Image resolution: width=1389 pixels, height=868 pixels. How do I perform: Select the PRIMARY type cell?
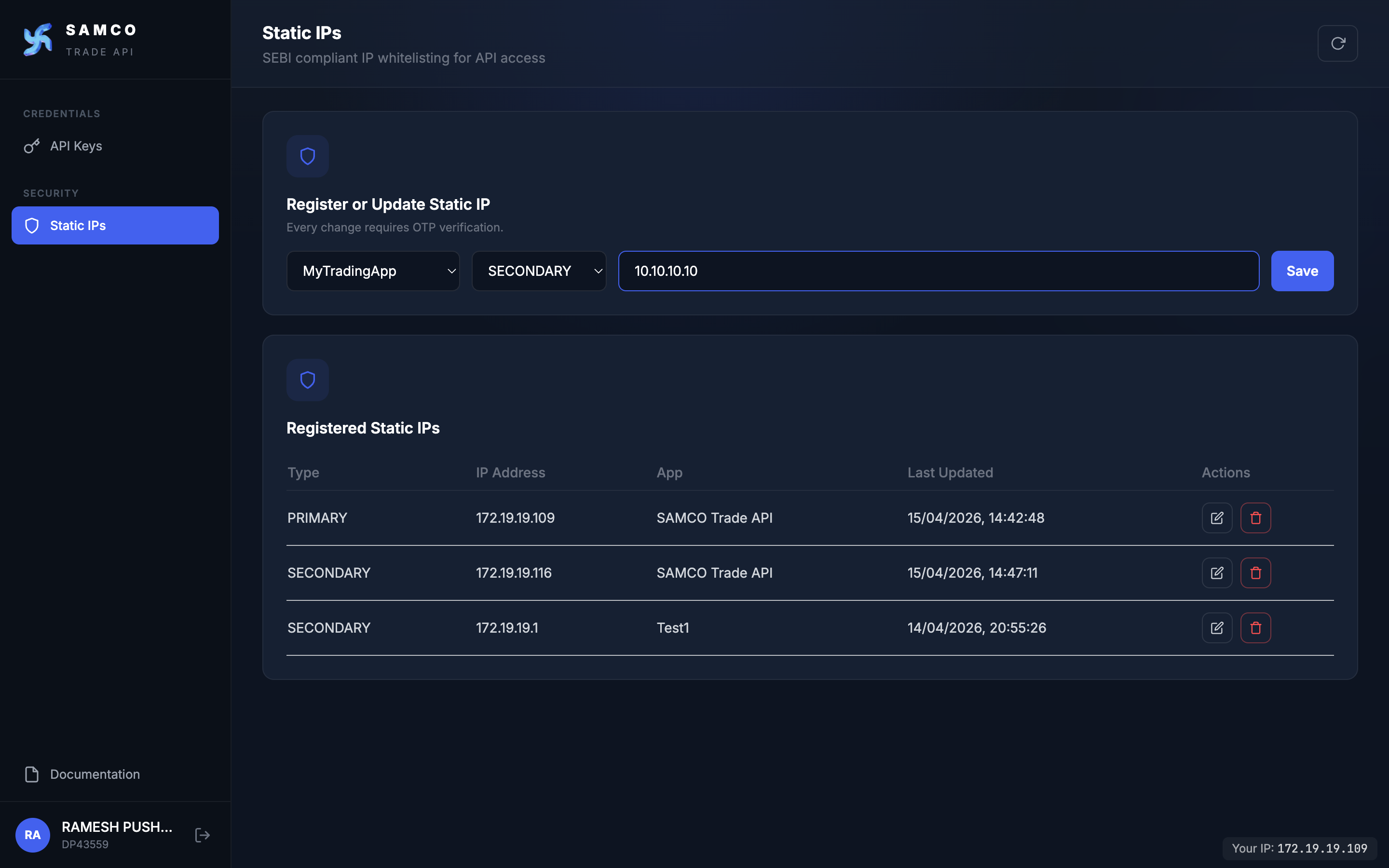317,518
